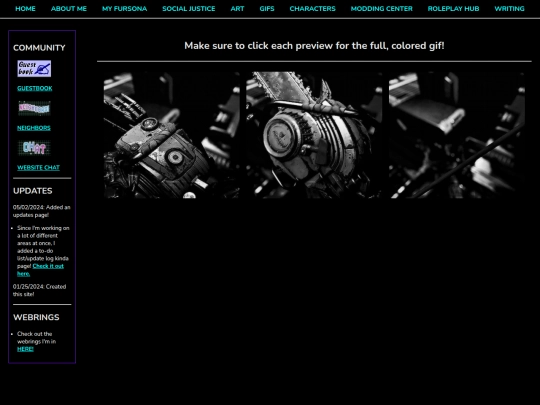Go to MODDING CENTER
The width and height of the screenshot is (540, 405).
pos(382,9)
